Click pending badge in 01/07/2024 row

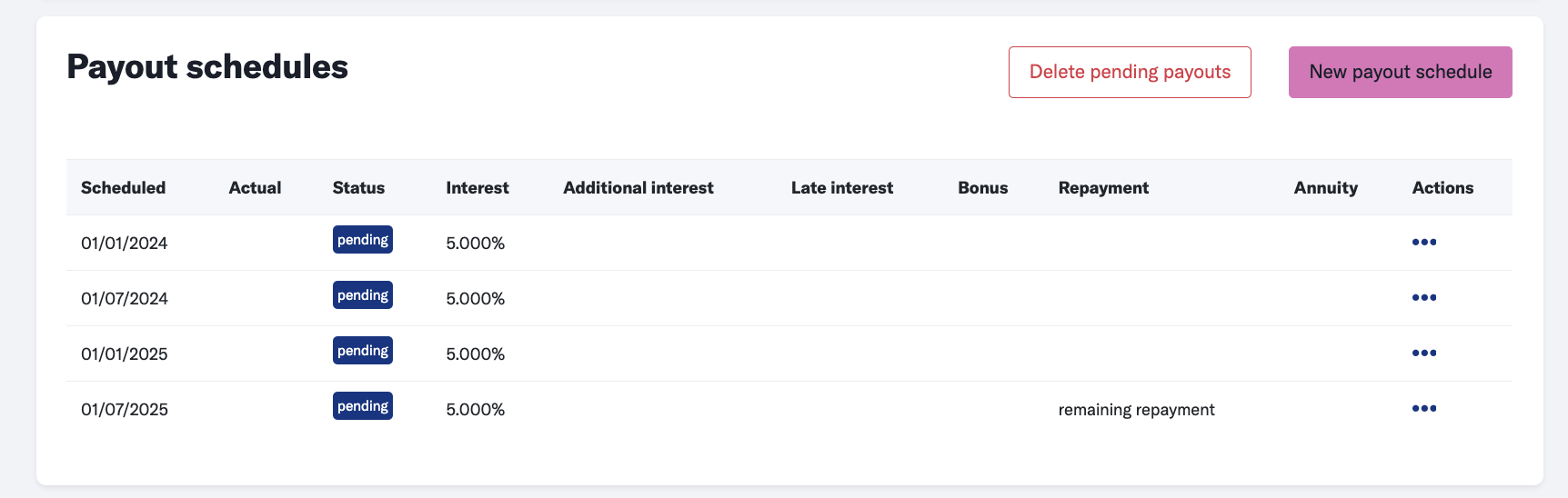pyautogui.click(x=363, y=295)
